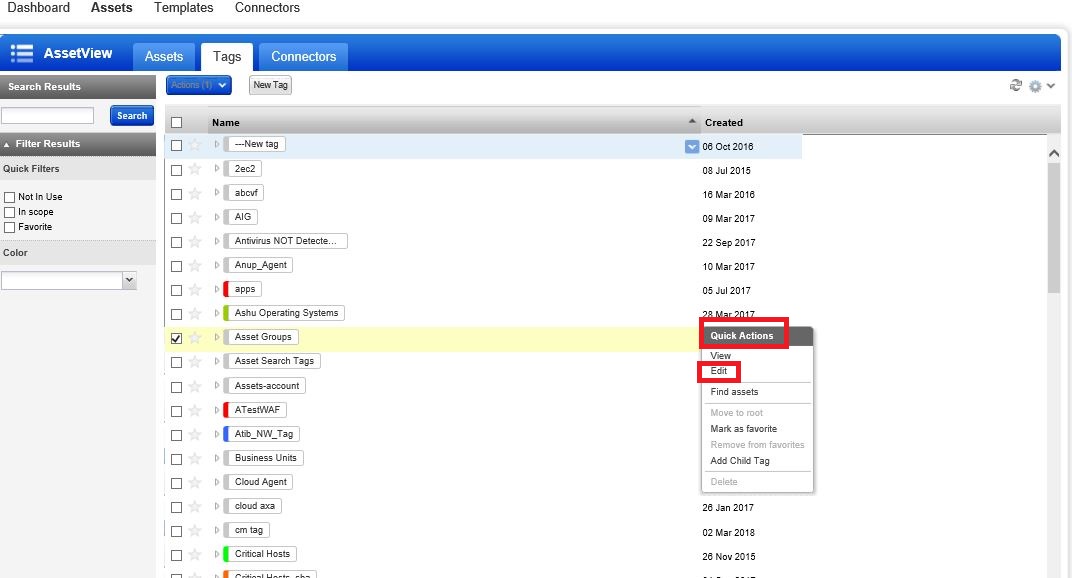Select Edit from Quick Actions menu
This screenshot has height=578, width=1072.
719,371
